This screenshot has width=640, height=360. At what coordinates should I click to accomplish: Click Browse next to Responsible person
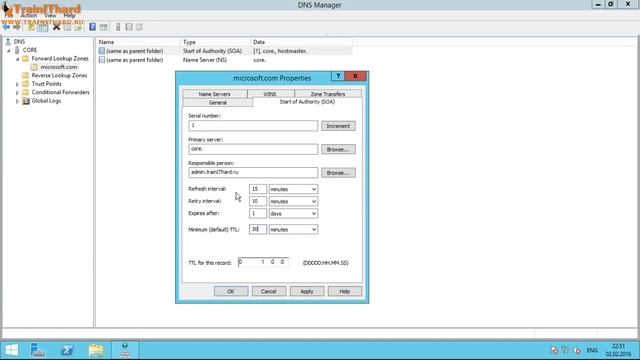pyautogui.click(x=338, y=173)
